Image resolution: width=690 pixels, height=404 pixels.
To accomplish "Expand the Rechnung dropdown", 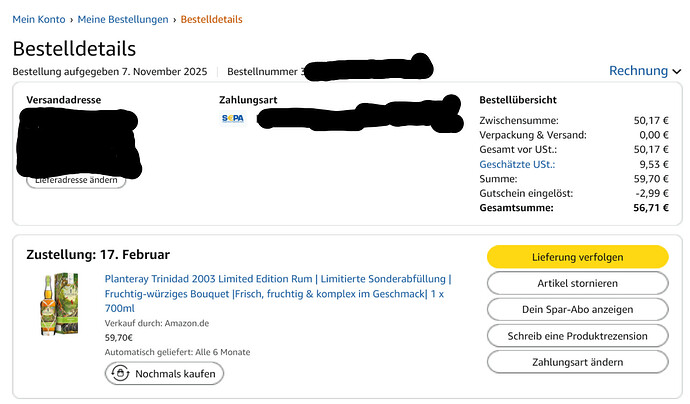I will tap(638, 71).
